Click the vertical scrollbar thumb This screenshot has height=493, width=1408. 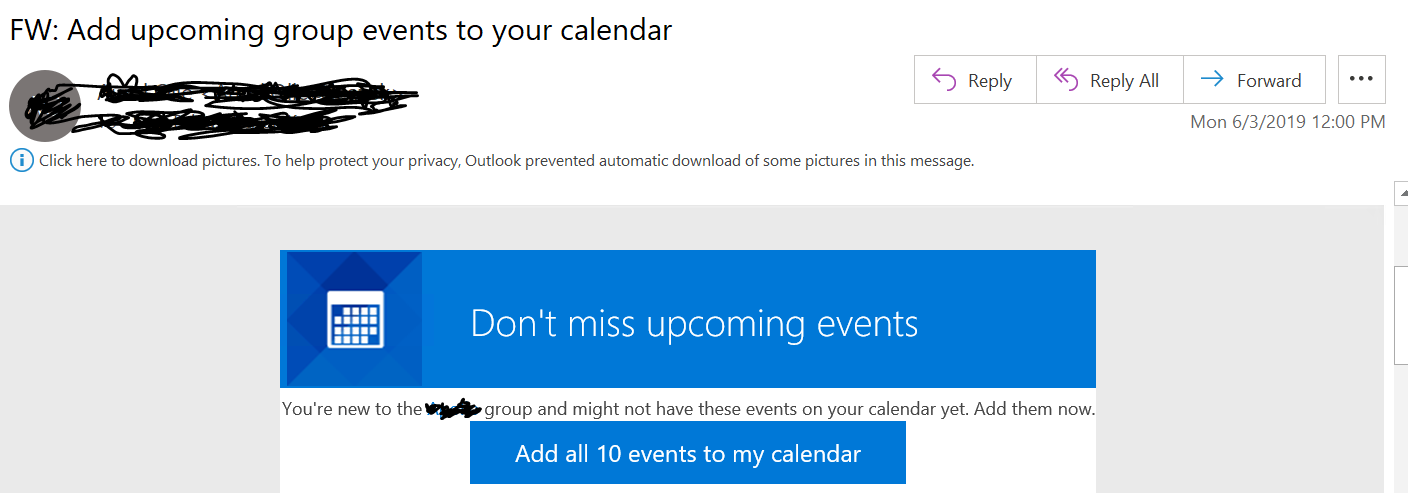point(1400,315)
